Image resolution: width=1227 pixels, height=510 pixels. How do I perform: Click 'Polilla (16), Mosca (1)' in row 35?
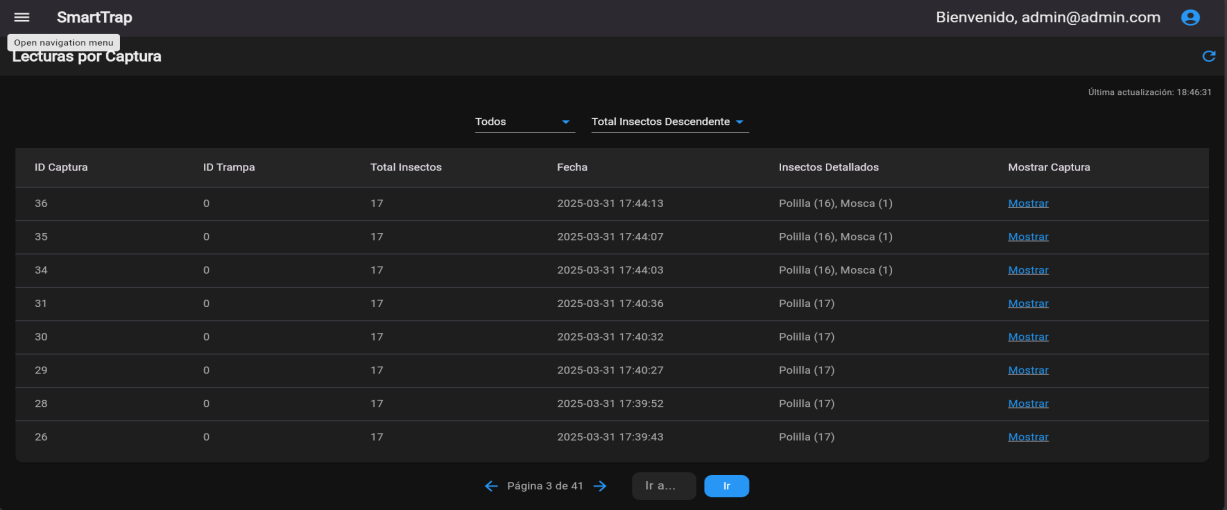click(836, 237)
